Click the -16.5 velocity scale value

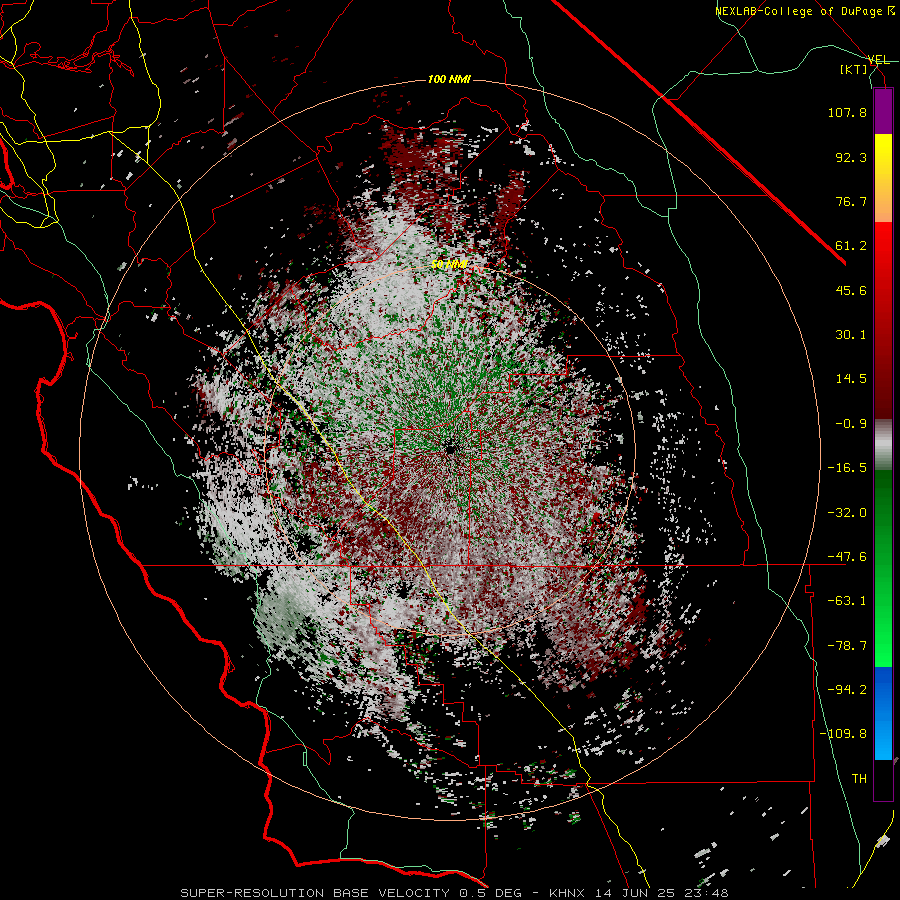click(x=847, y=468)
